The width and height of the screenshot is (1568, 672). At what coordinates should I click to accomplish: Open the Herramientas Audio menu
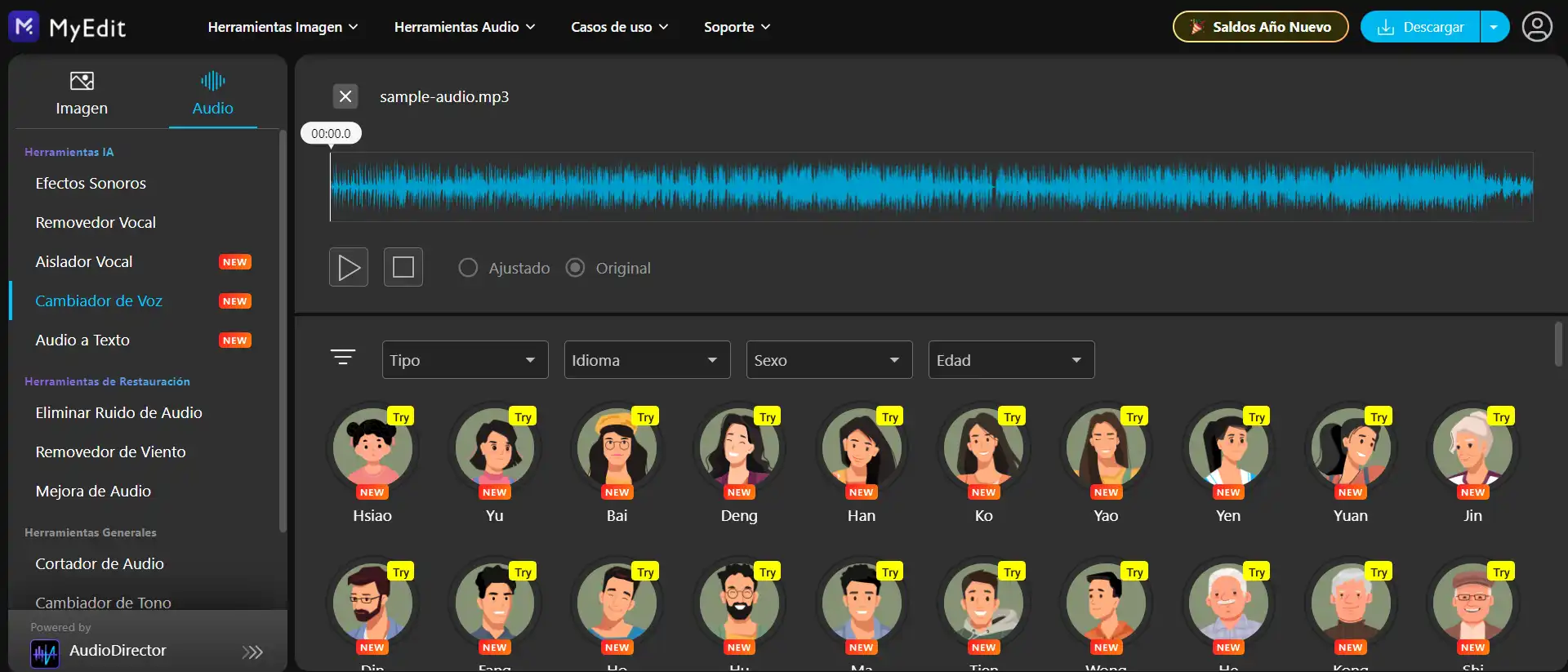click(x=465, y=27)
